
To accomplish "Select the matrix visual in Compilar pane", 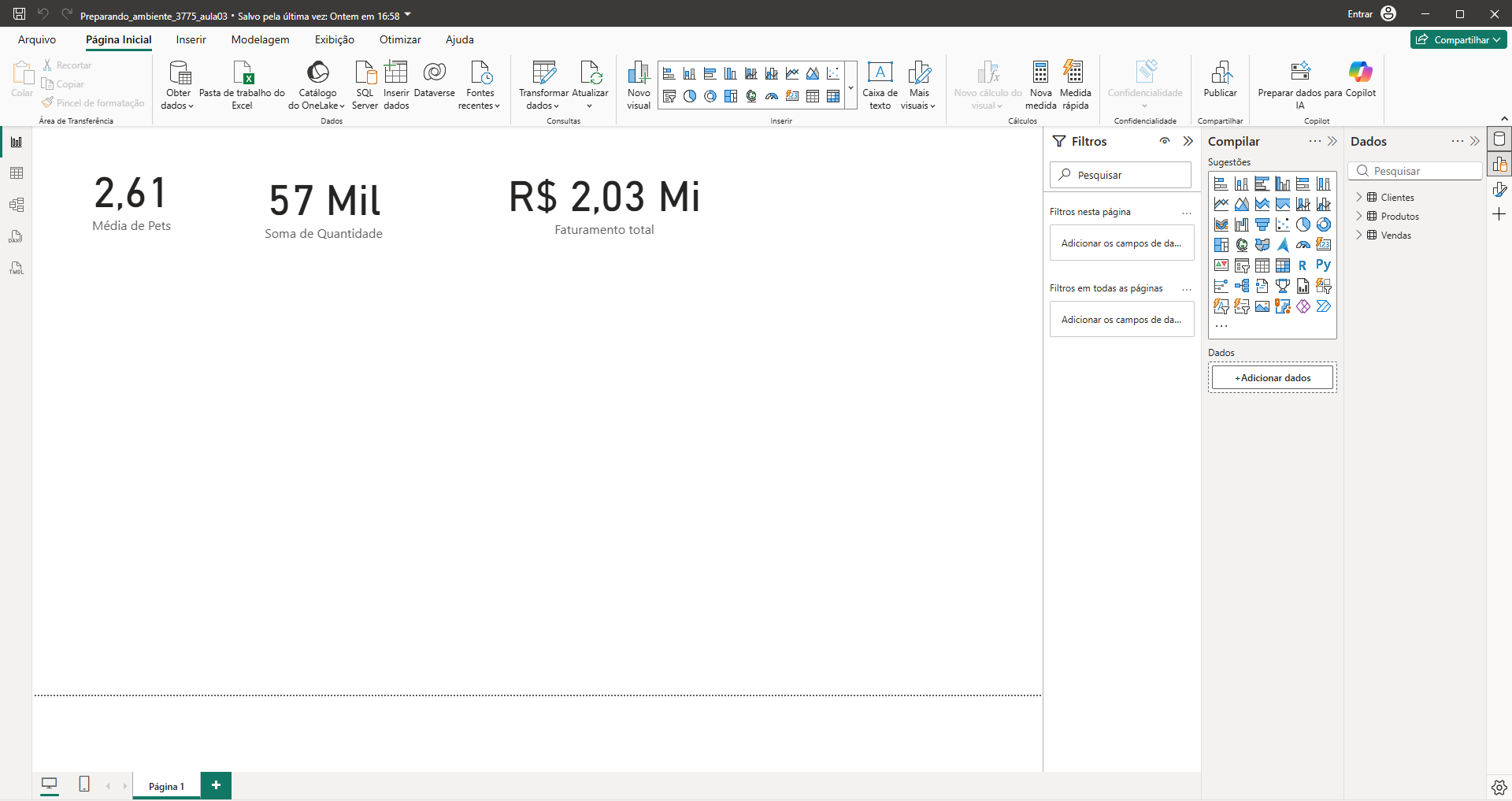I will (1282, 265).
